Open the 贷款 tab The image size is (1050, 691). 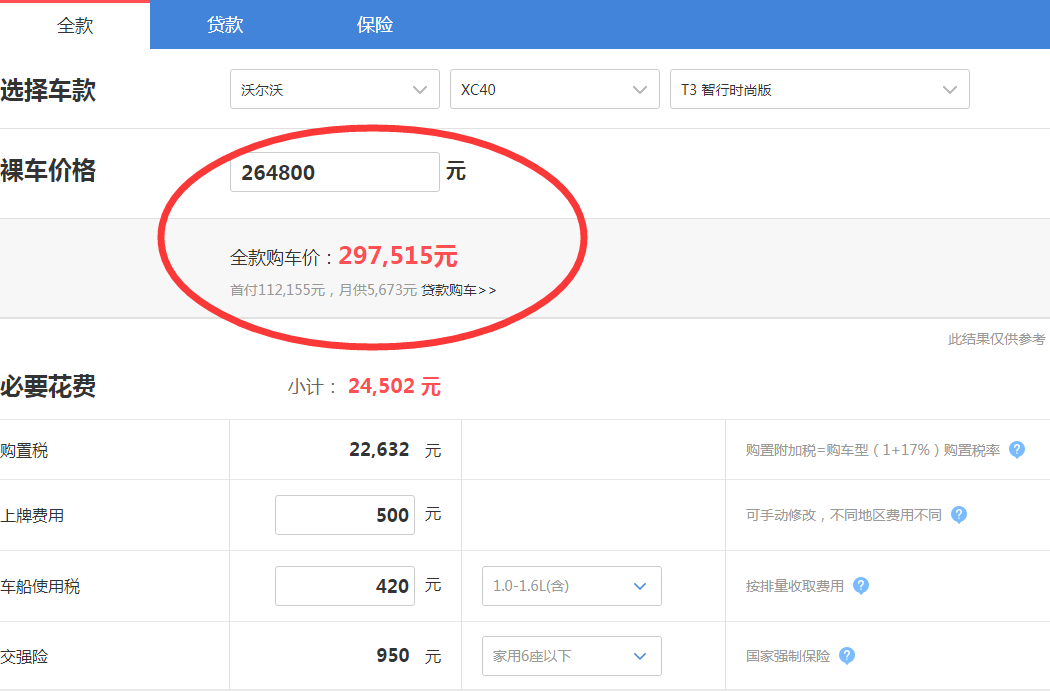pos(225,25)
